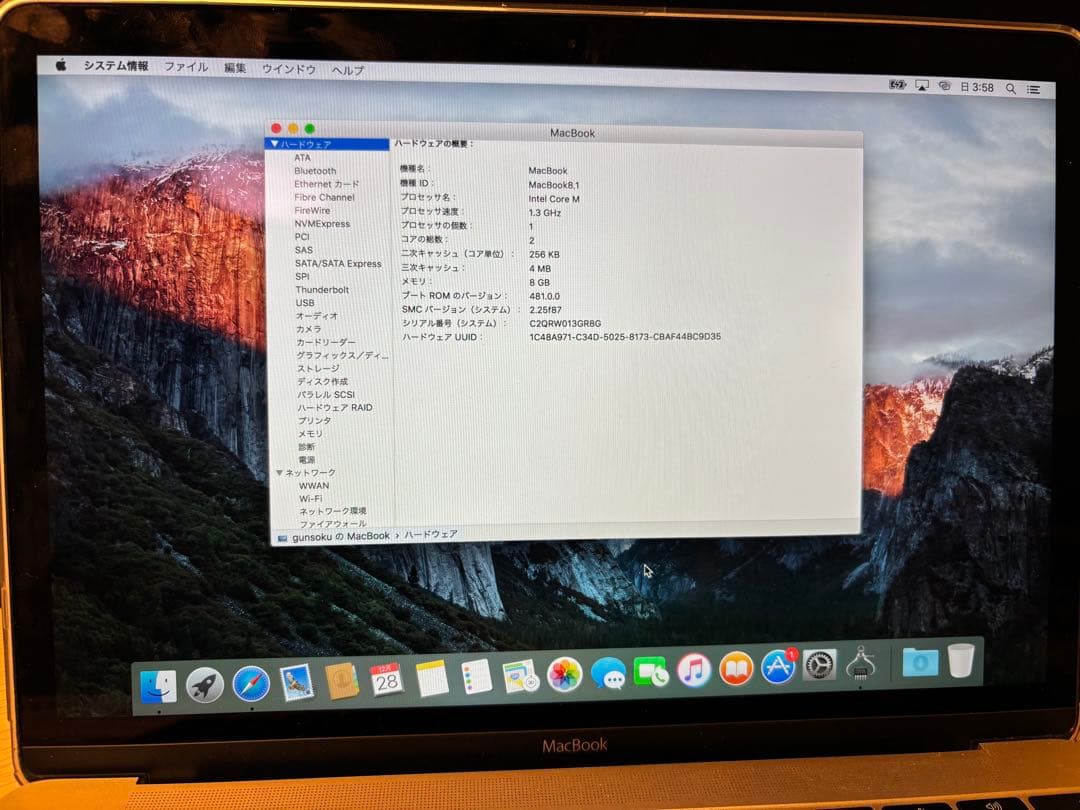Screen dimensions: 1080x810
Task: Open Spotlight search in the menu bar
Action: tap(1011, 89)
